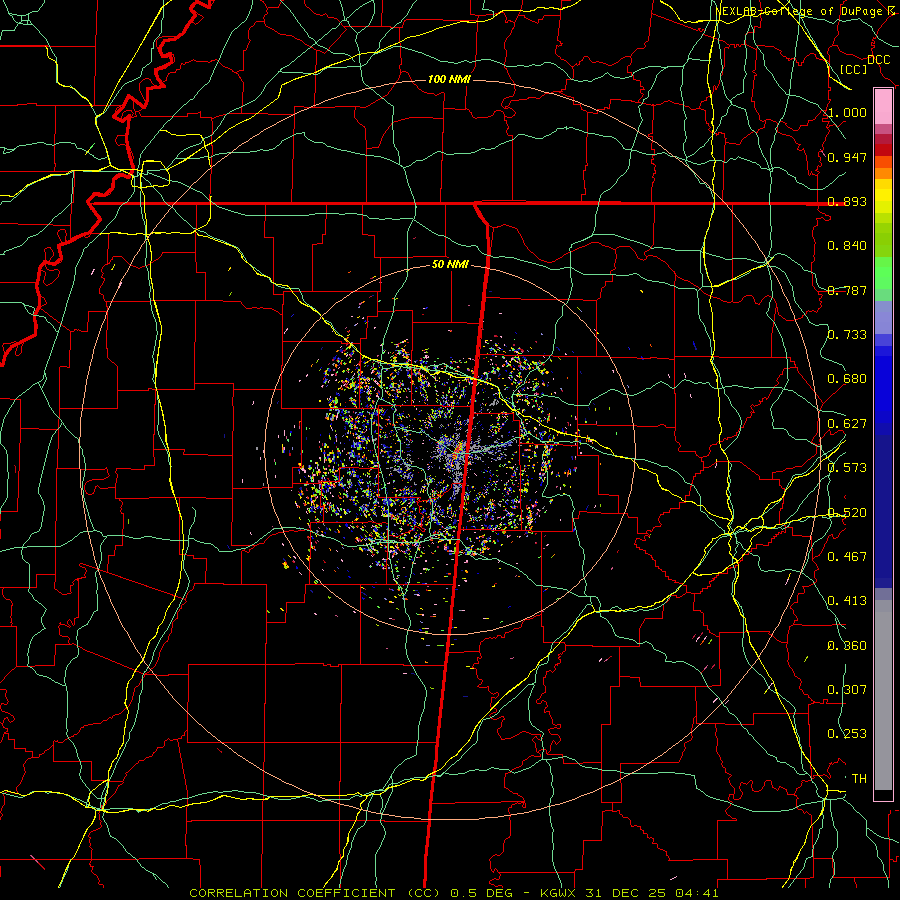Select the 0.947 legend value
This screenshot has width=900, height=900.
click(x=847, y=157)
